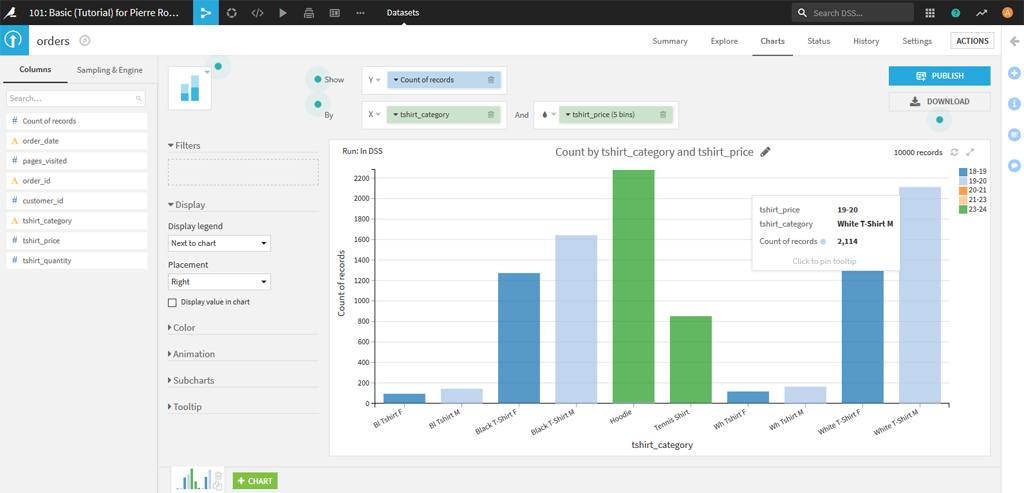Switch to the Settings tab

click(917, 40)
